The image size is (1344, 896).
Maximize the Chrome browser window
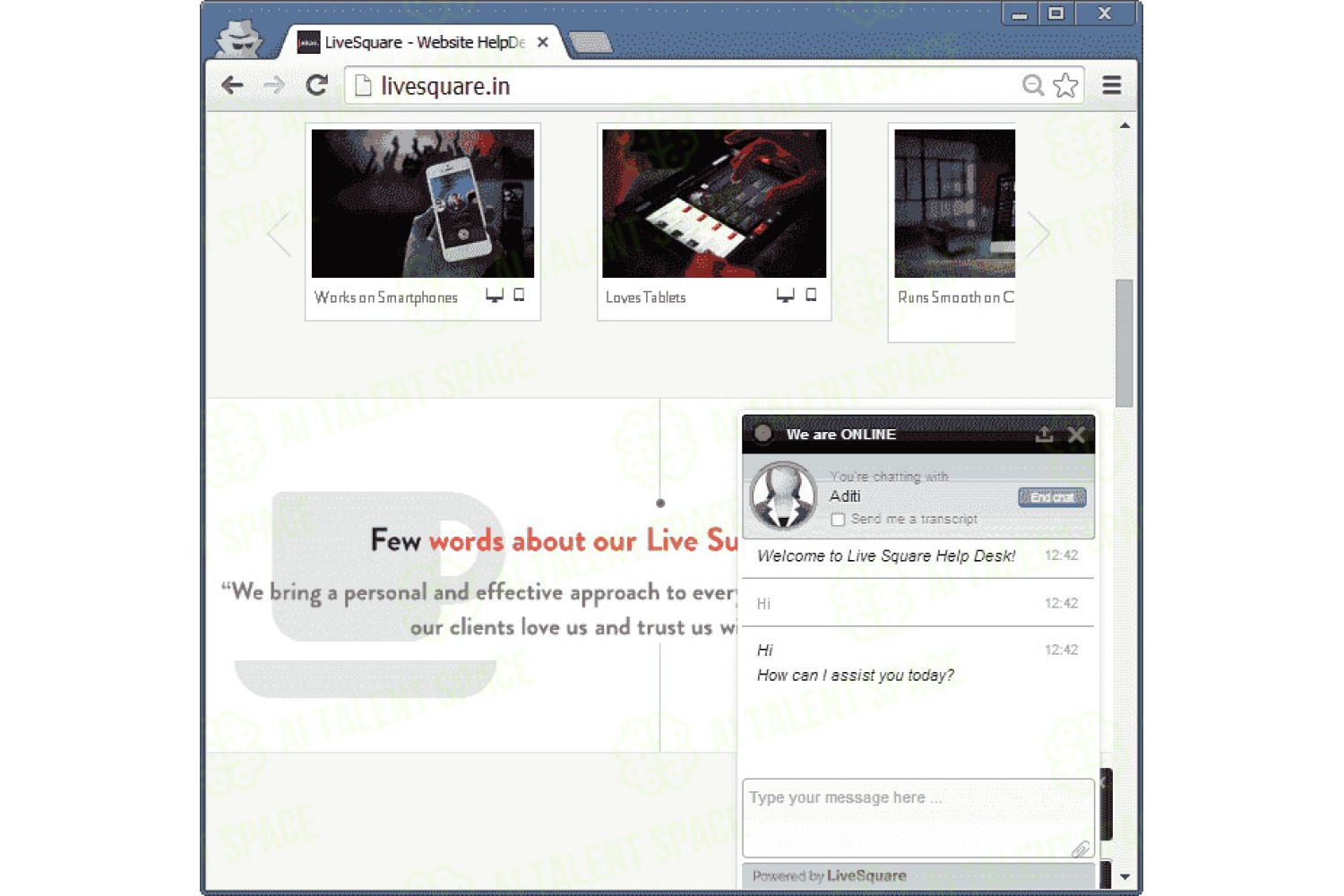point(1056,14)
